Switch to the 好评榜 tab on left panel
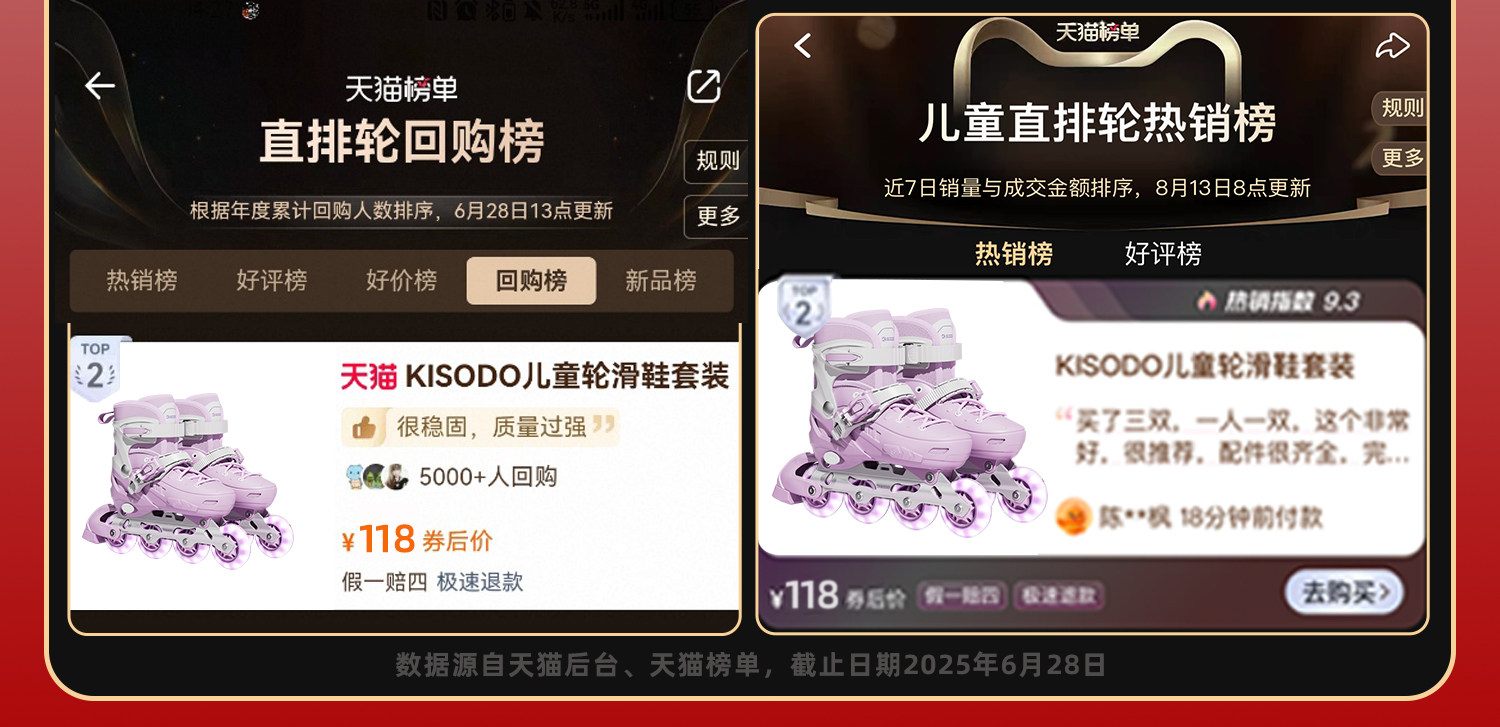Screen dimensions: 1500x727 pos(272,281)
